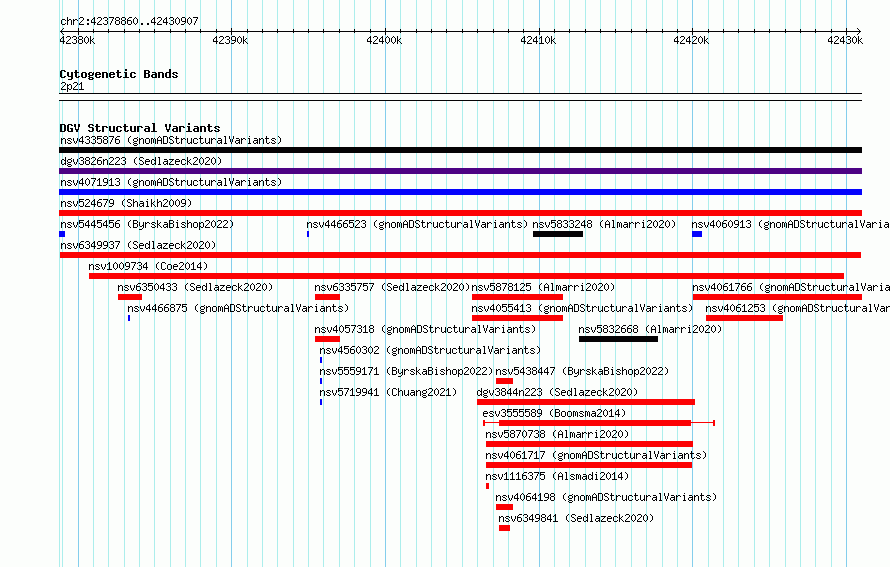
Task: Click the DGV Structural Variants track title
Action: tap(140, 128)
